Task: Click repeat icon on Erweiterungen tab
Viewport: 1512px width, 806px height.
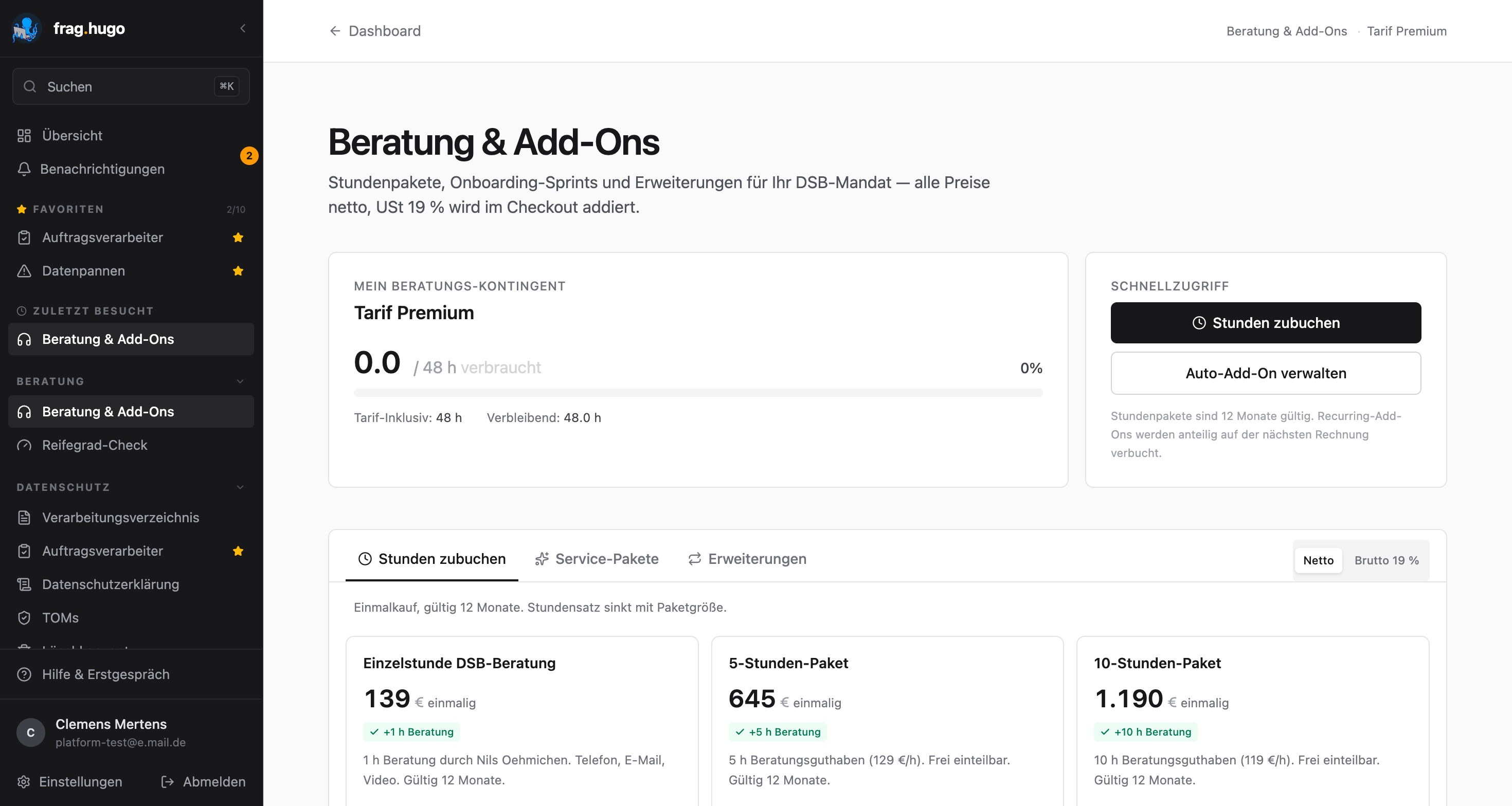Action: (x=695, y=559)
